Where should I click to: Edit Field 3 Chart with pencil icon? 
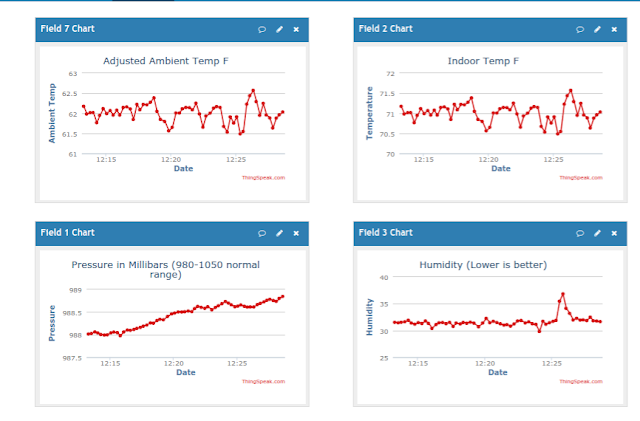(x=597, y=233)
